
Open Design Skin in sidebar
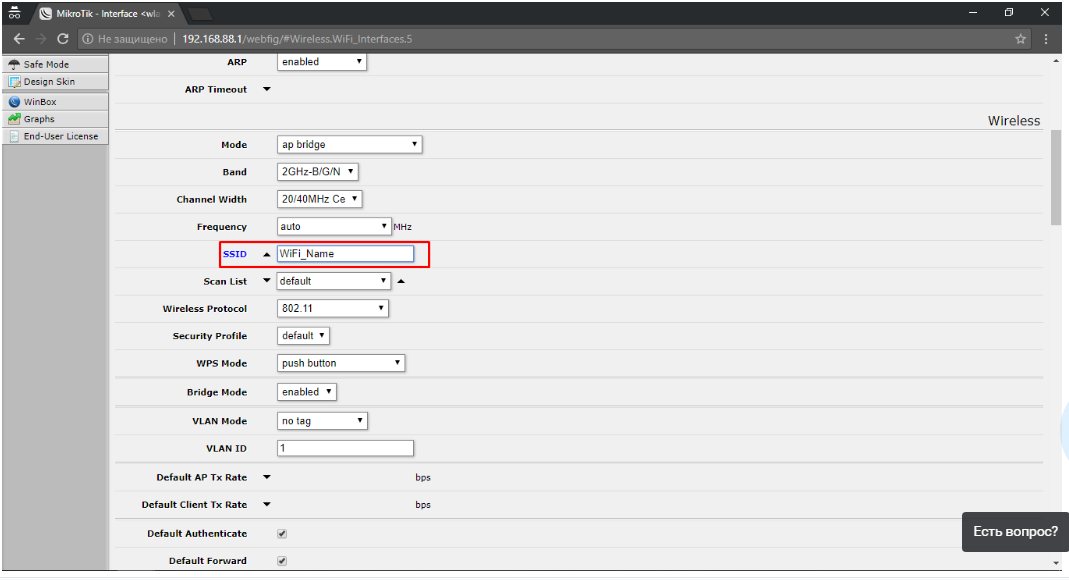55,82
